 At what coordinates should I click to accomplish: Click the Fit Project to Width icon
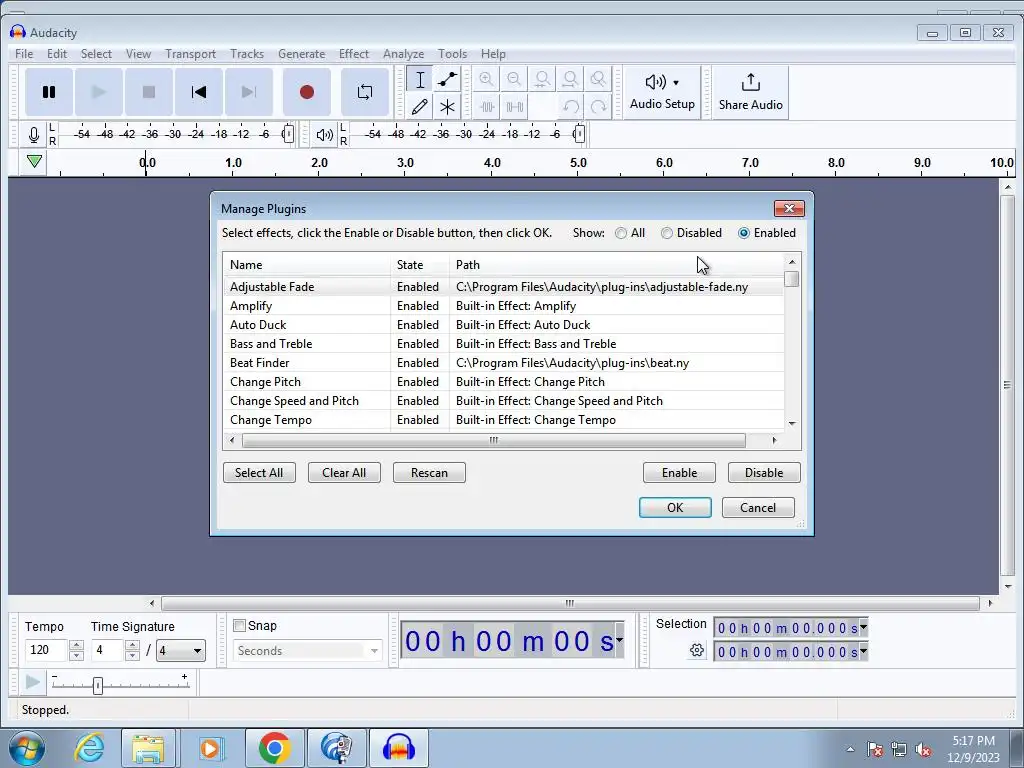(x=570, y=80)
